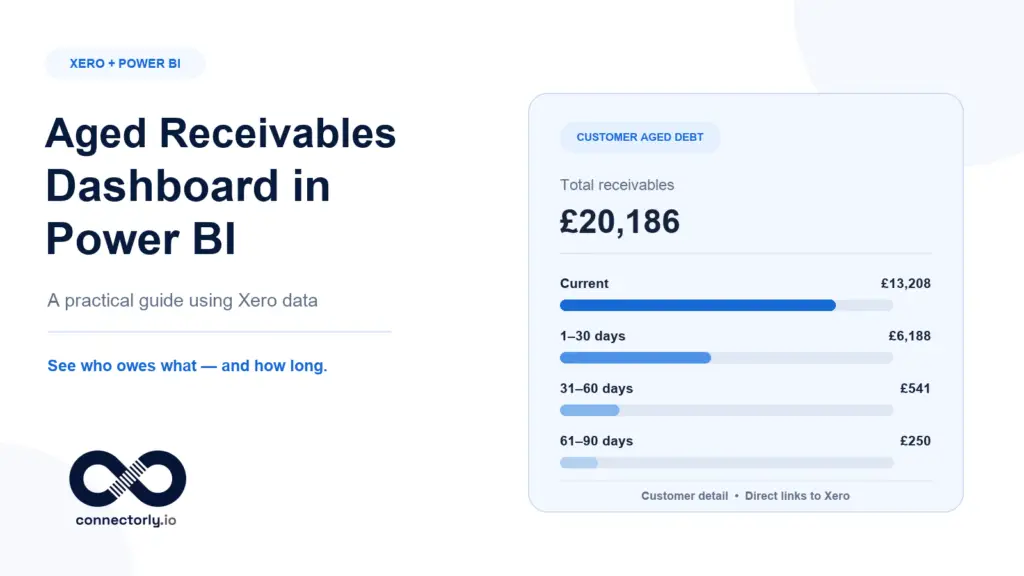The image size is (1024, 576).
Task: Click the £20,186 total receivables figure
Action: [620, 221]
